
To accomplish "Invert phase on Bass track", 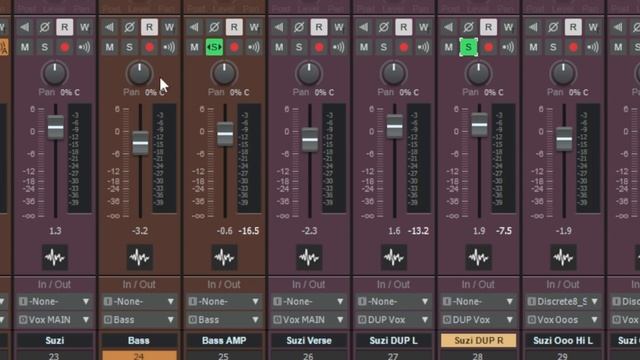I will tap(129, 27).
